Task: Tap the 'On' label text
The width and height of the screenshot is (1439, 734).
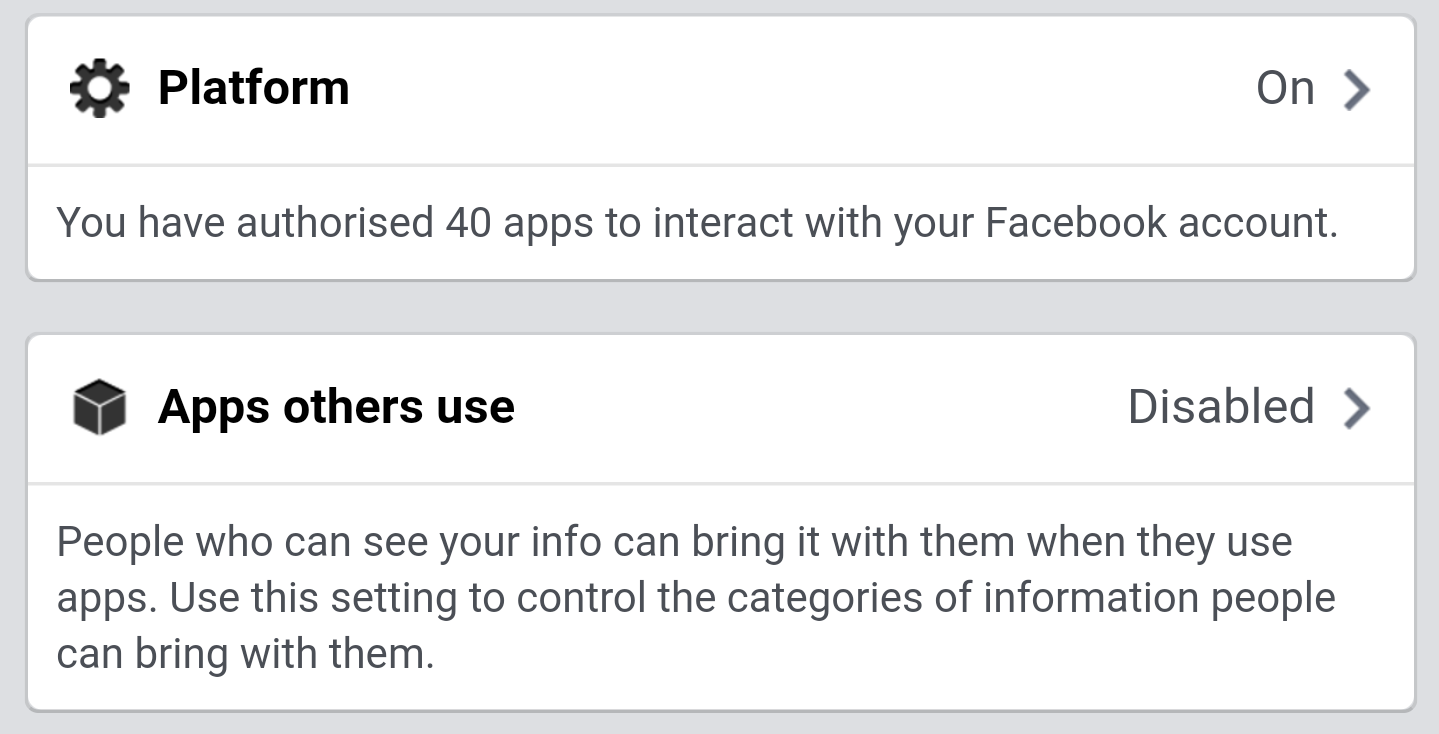Action: coord(1285,89)
